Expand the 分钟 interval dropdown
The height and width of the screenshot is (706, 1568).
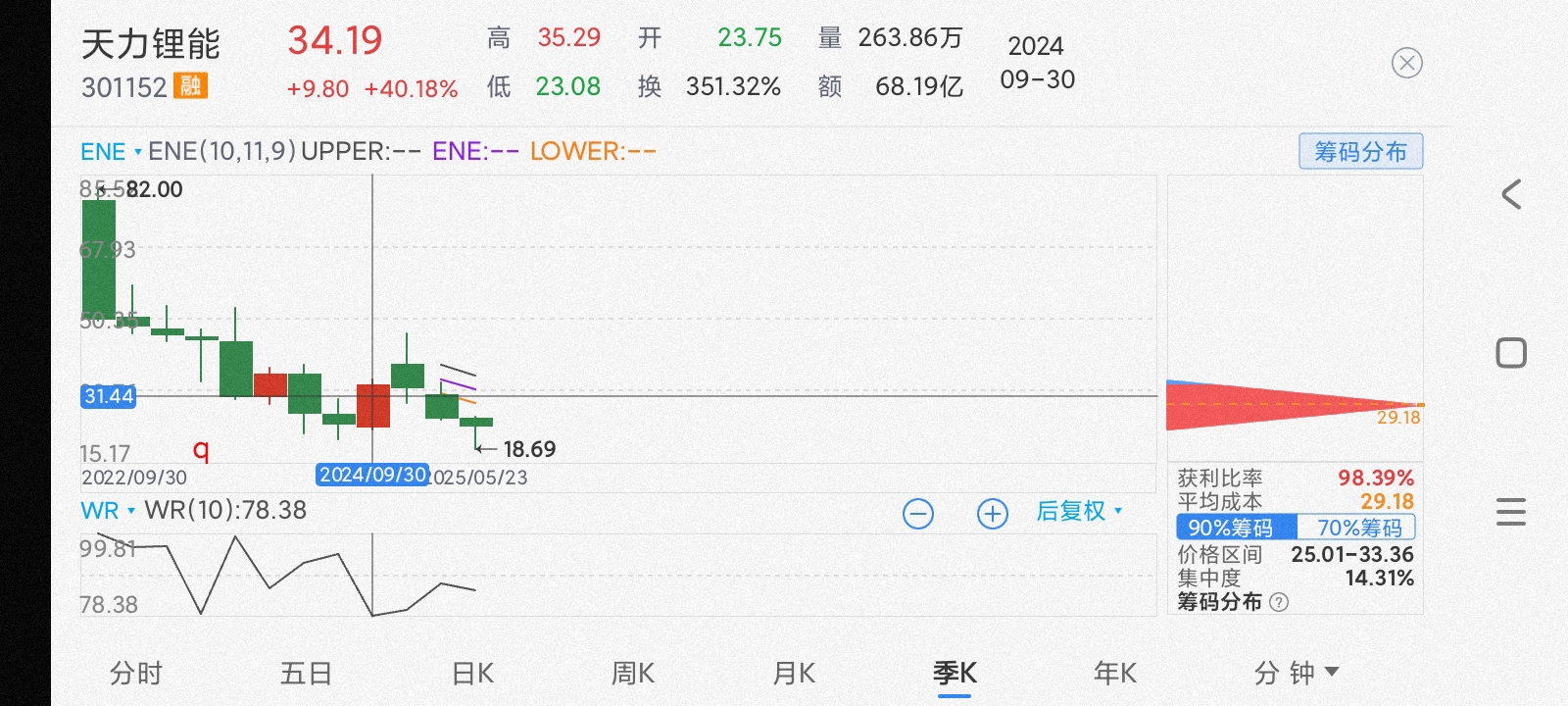click(x=1296, y=673)
